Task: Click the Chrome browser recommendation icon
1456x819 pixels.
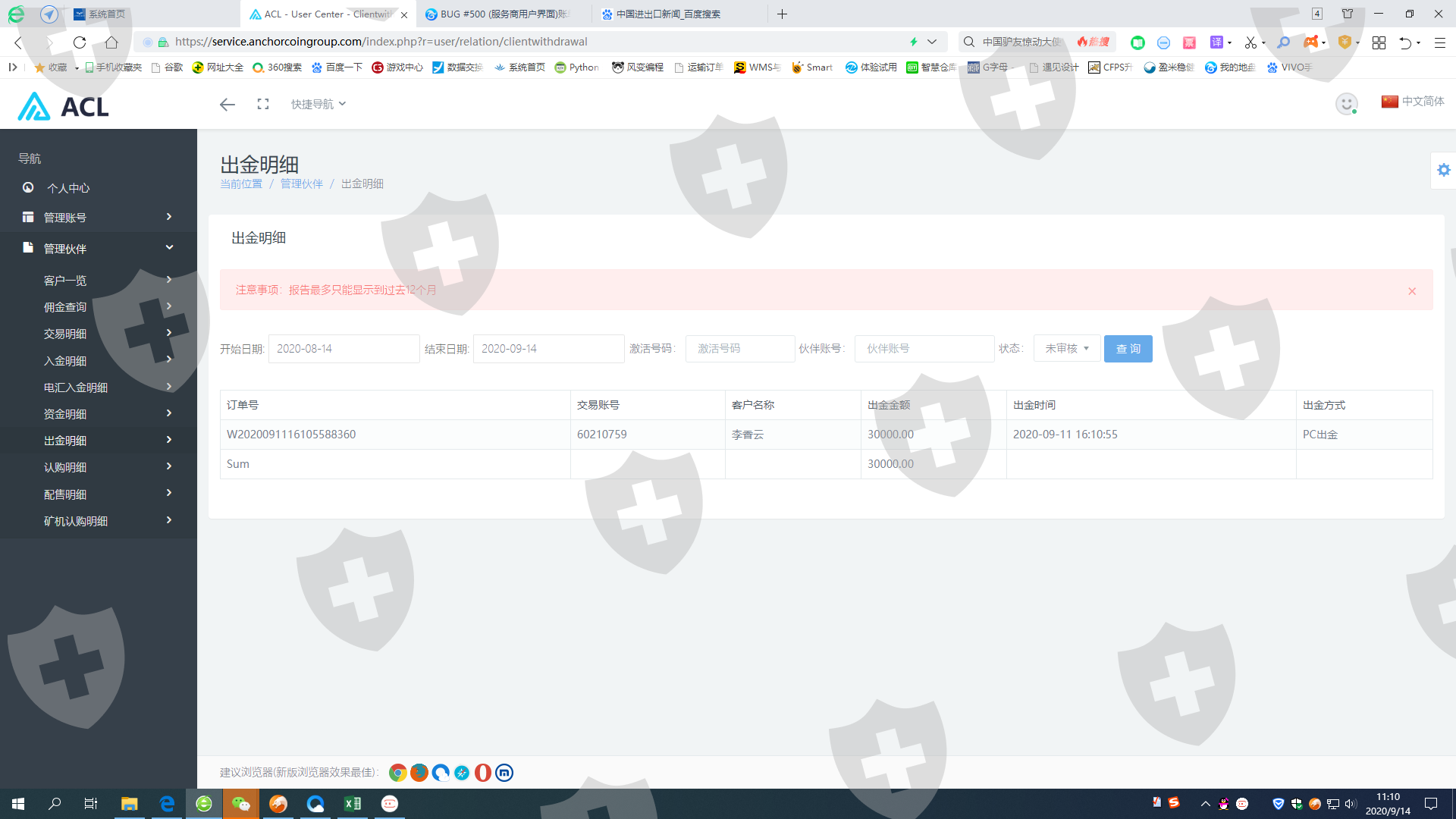Action: point(397,773)
